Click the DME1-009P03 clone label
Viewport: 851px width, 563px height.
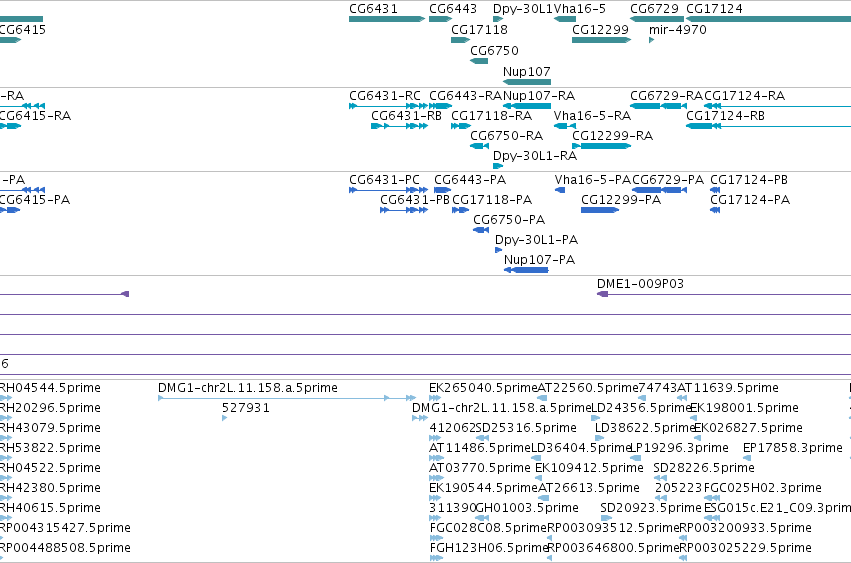[640, 284]
